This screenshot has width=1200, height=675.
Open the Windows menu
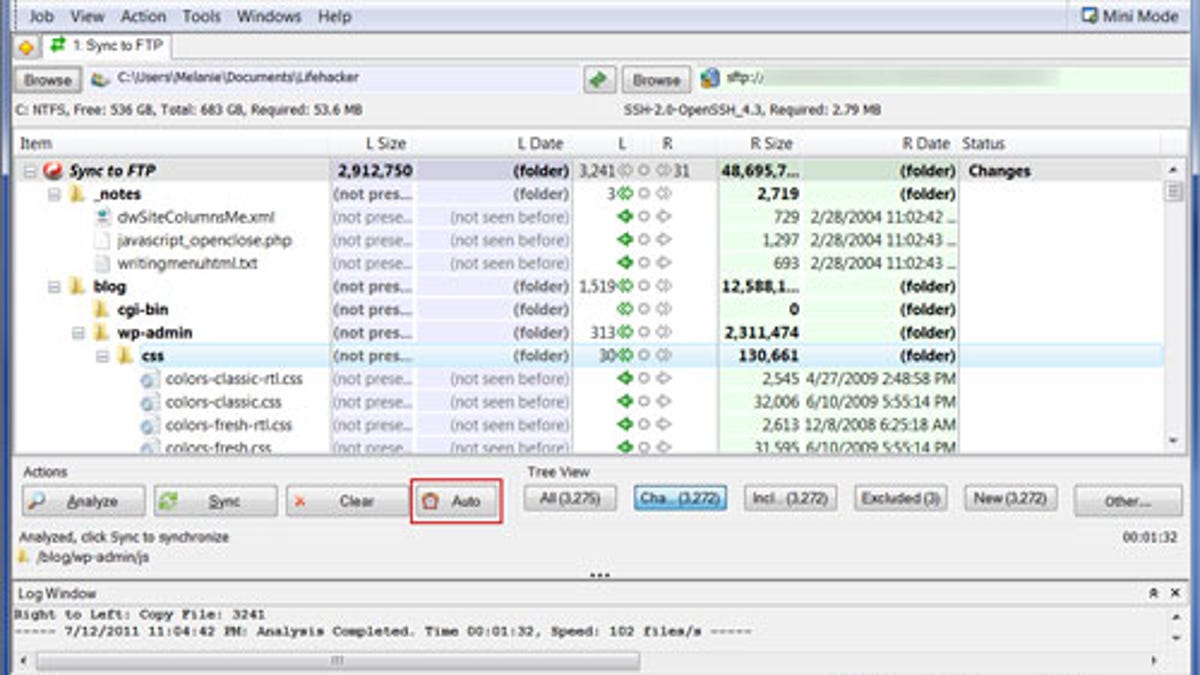pos(269,16)
